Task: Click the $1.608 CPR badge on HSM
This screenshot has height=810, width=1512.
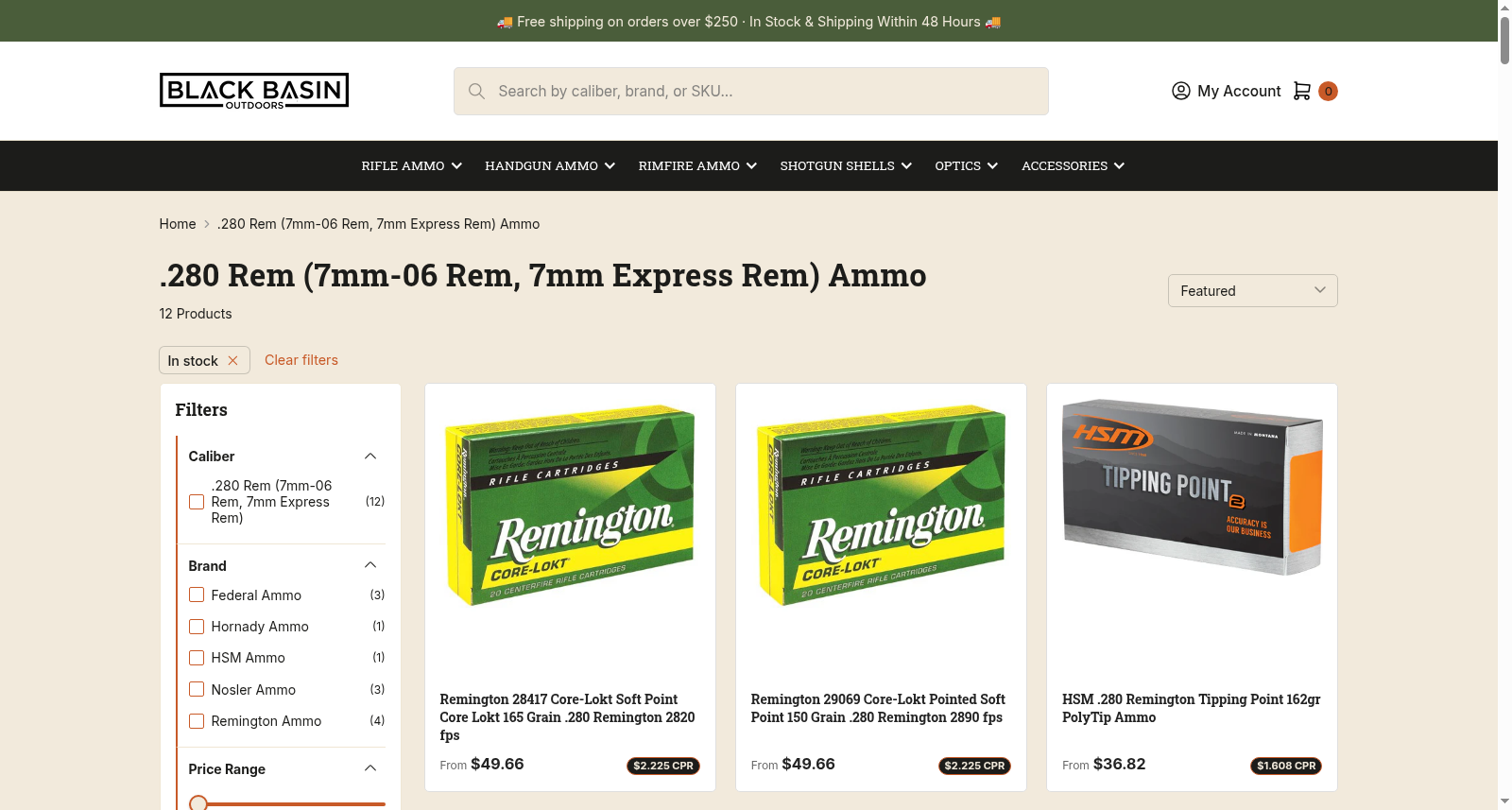Action: tap(1286, 766)
